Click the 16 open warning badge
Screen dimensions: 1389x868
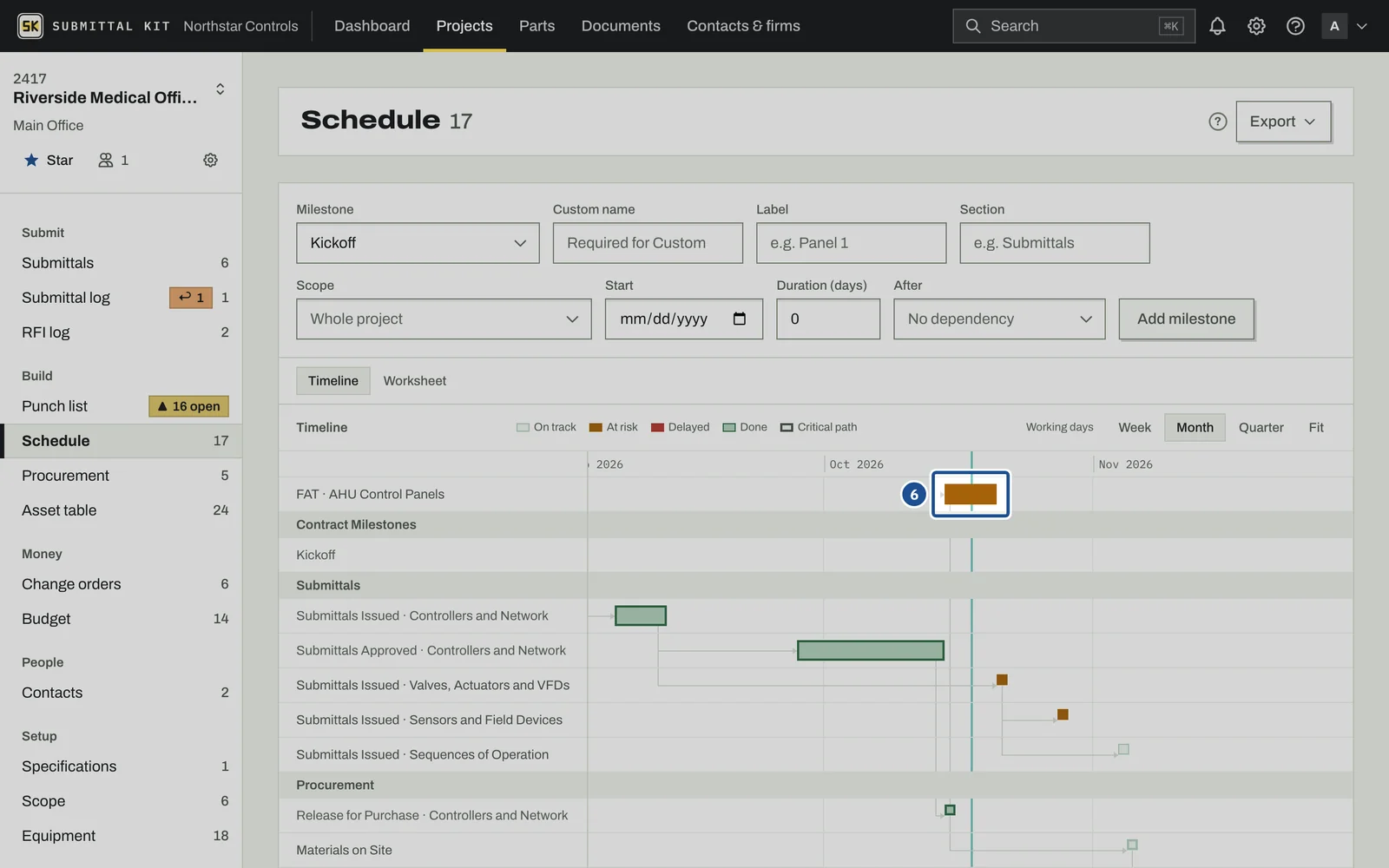pos(188,406)
